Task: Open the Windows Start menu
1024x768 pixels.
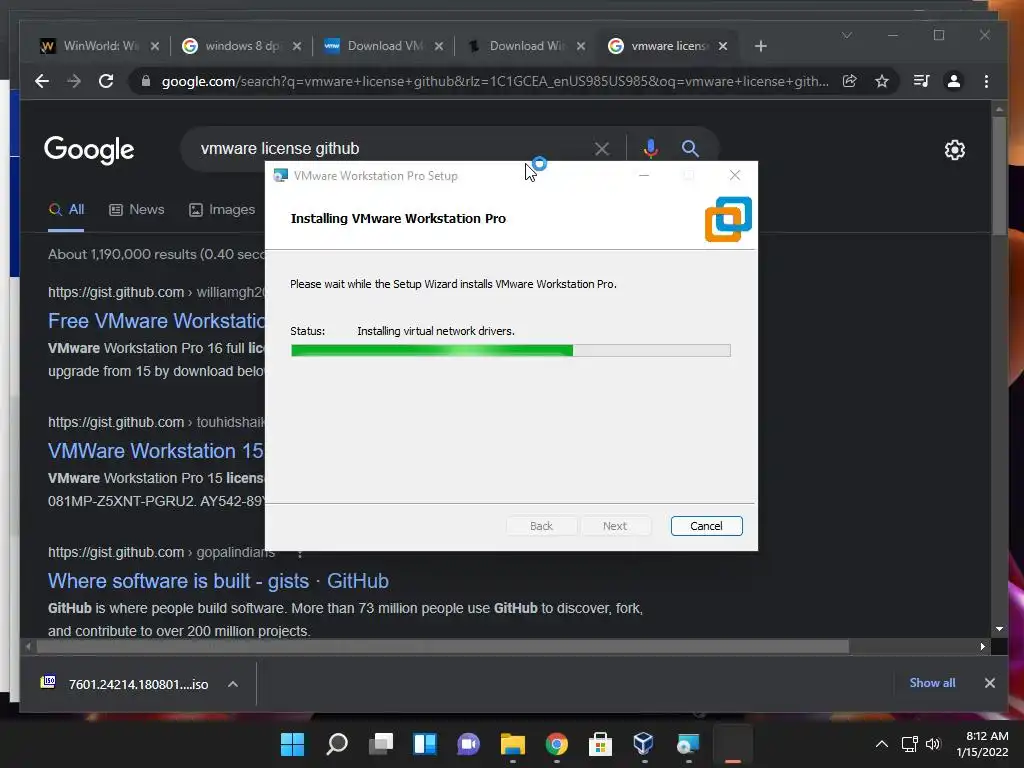Action: (293, 744)
